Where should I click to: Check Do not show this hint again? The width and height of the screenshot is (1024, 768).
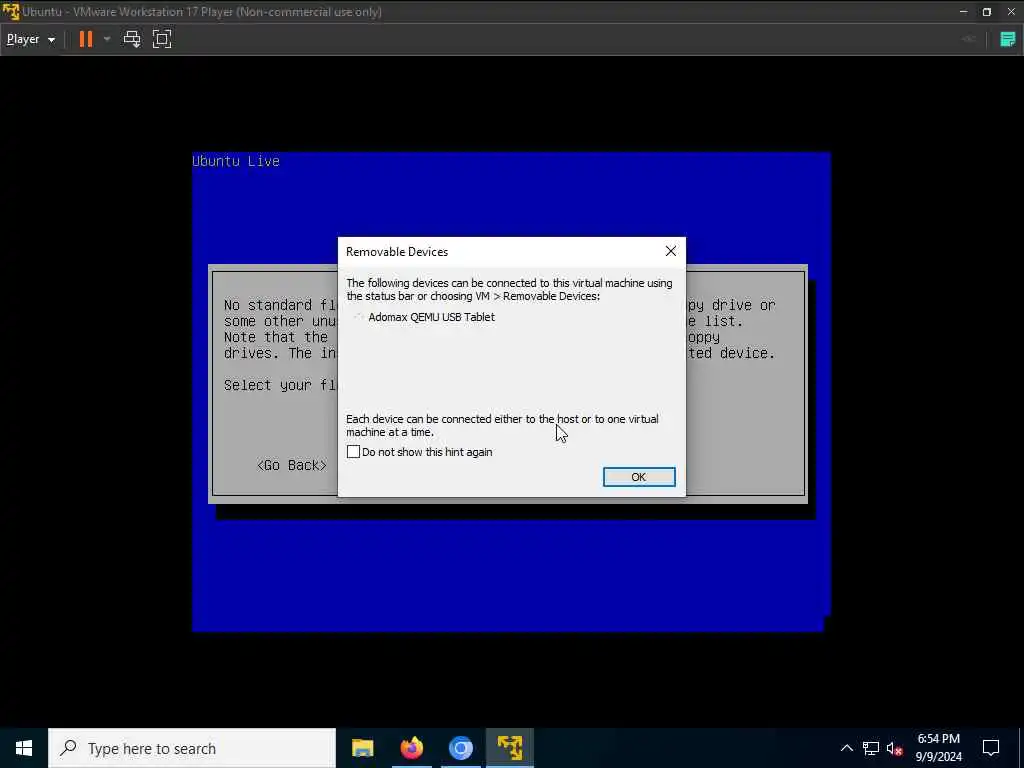pos(353,452)
